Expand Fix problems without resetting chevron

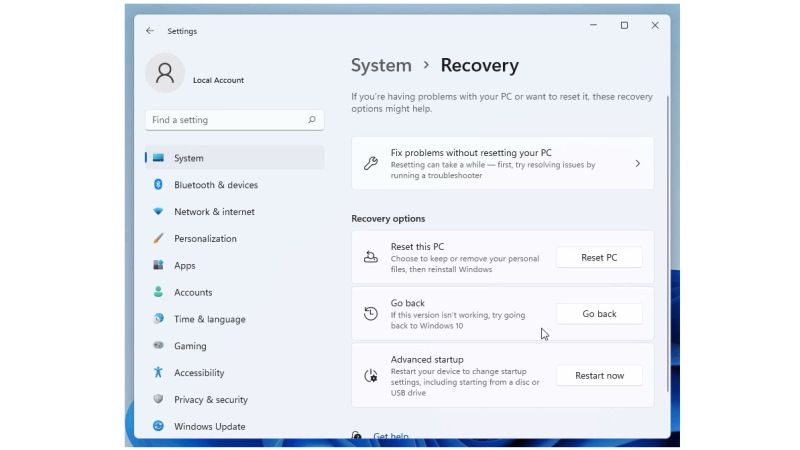click(x=638, y=163)
